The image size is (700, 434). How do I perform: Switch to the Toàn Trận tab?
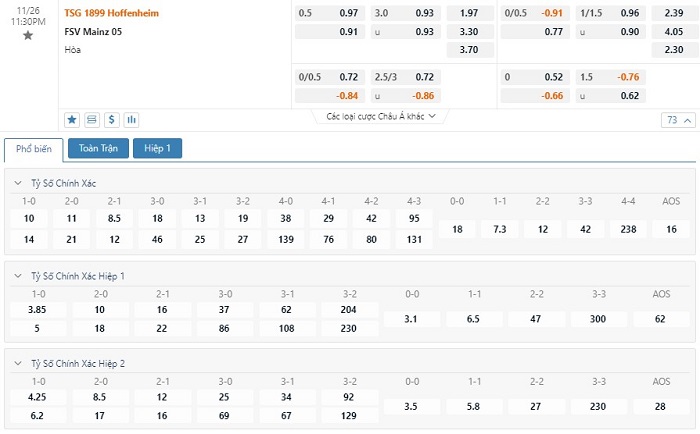point(98,148)
